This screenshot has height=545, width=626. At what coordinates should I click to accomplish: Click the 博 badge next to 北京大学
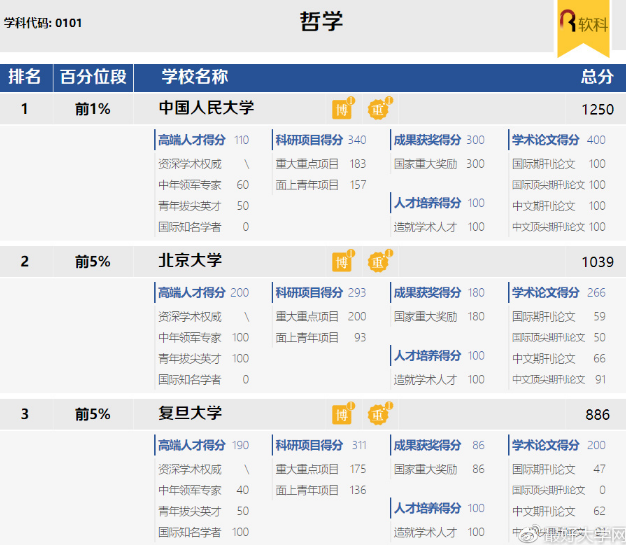pyautogui.click(x=343, y=261)
